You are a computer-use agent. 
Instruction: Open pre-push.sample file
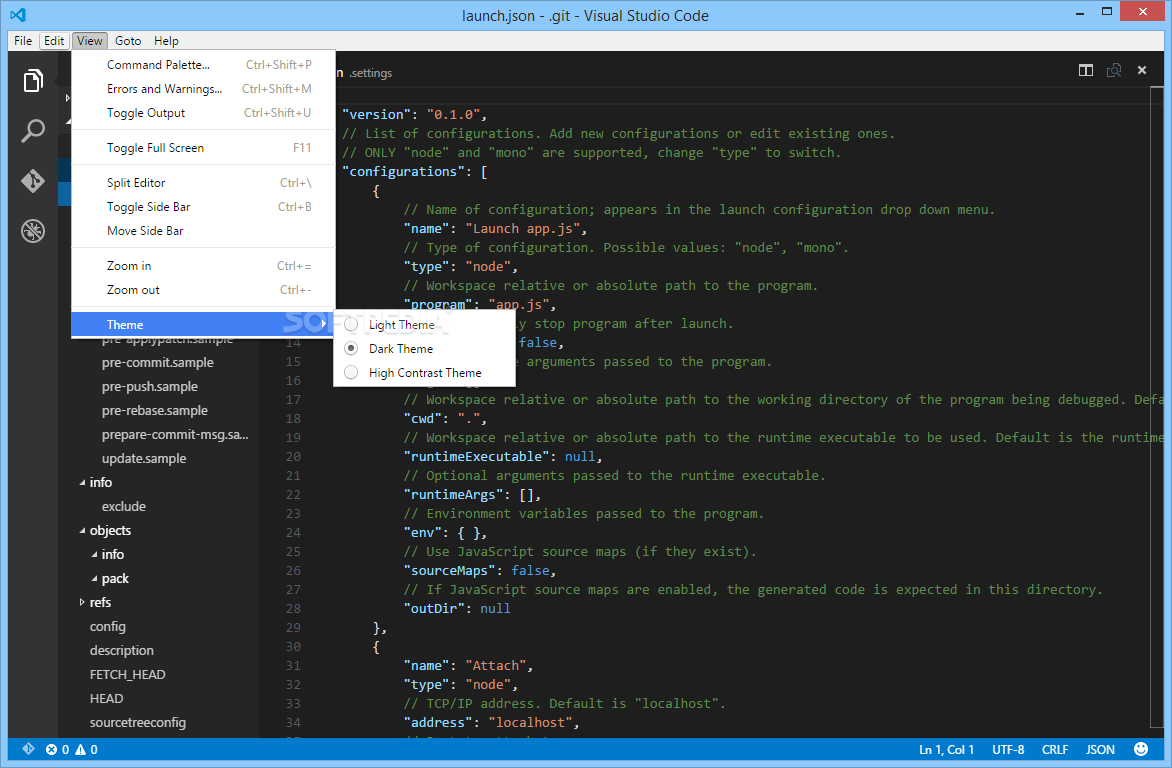(x=149, y=387)
